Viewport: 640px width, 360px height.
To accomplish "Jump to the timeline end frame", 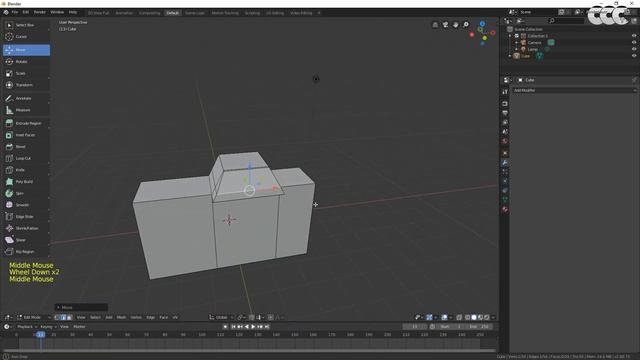I will pyautogui.click(x=267, y=327).
